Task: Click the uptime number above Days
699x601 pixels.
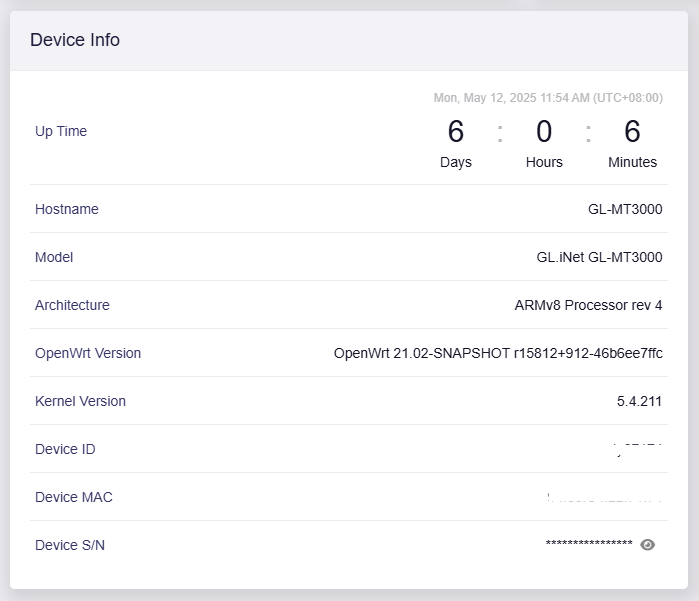Action: (x=456, y=132)
